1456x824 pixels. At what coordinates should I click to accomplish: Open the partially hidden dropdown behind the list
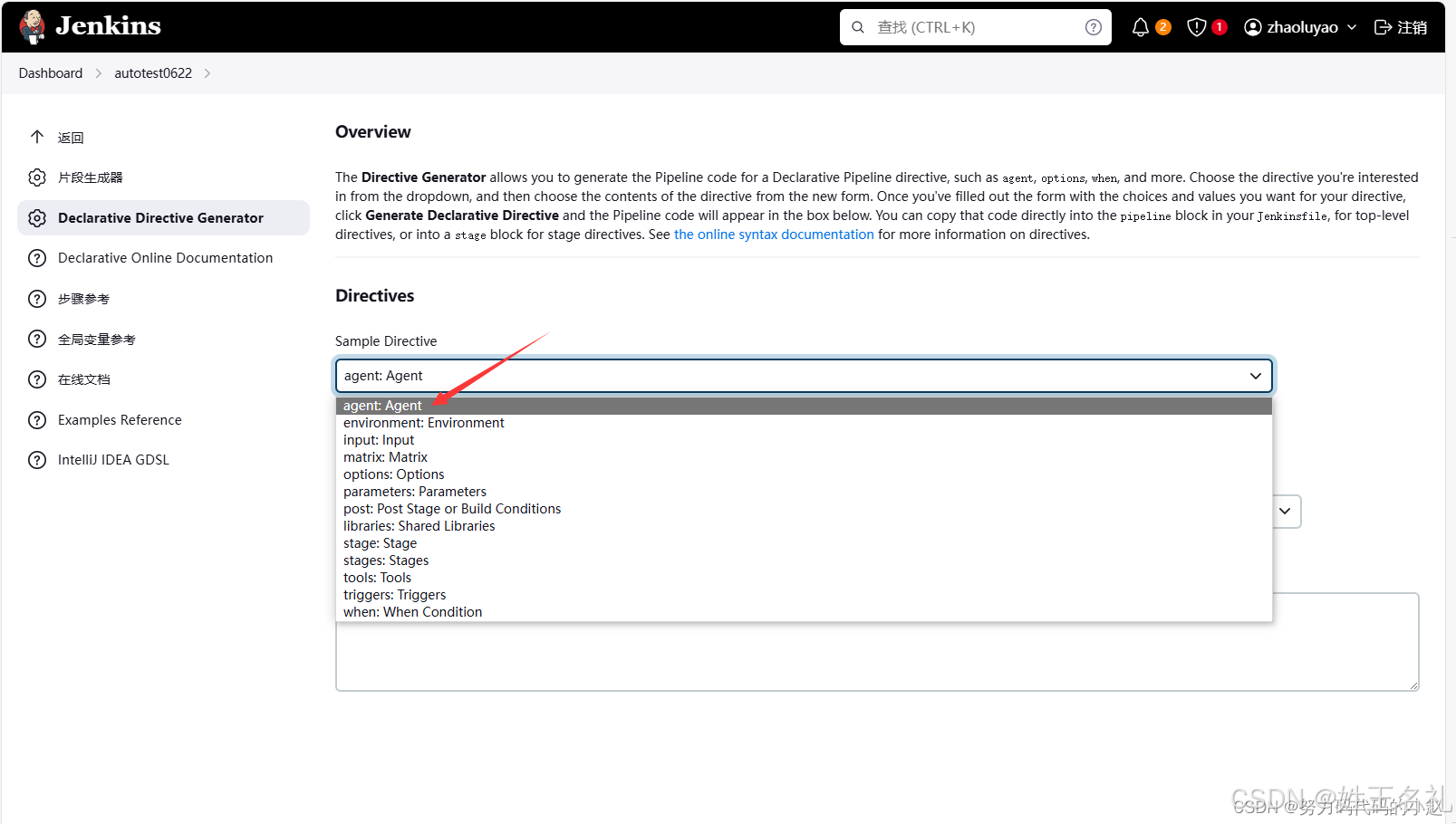[x=1287, y=512]
